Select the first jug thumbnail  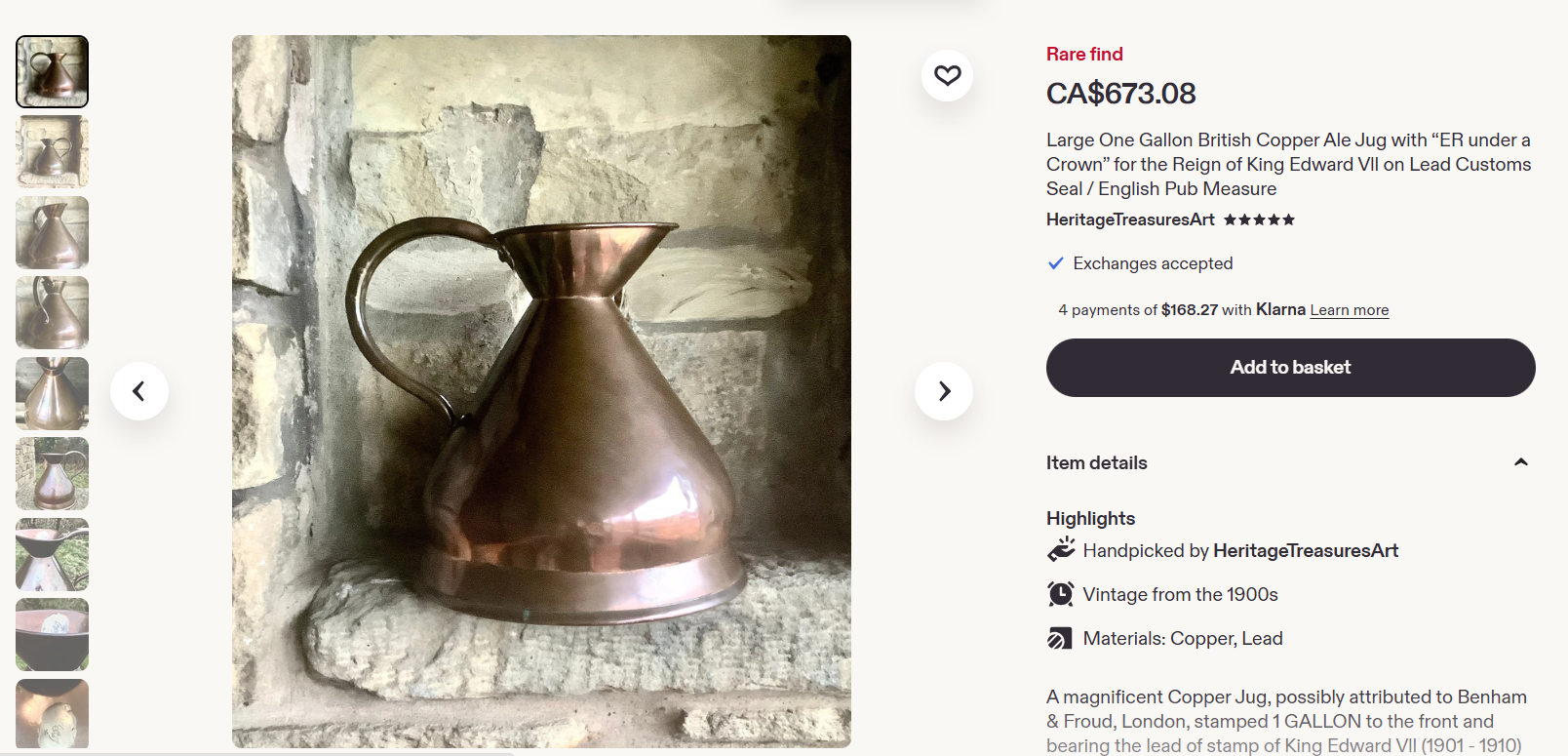tap(53, 72)
